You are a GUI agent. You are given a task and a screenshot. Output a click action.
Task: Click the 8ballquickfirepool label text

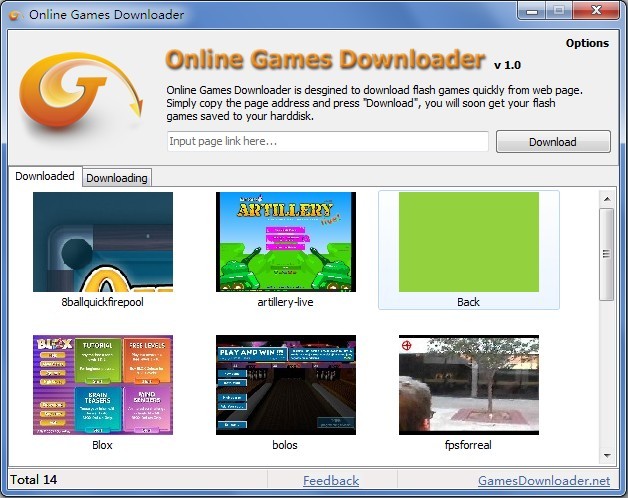pyautogui.click(x=103, y=302)
